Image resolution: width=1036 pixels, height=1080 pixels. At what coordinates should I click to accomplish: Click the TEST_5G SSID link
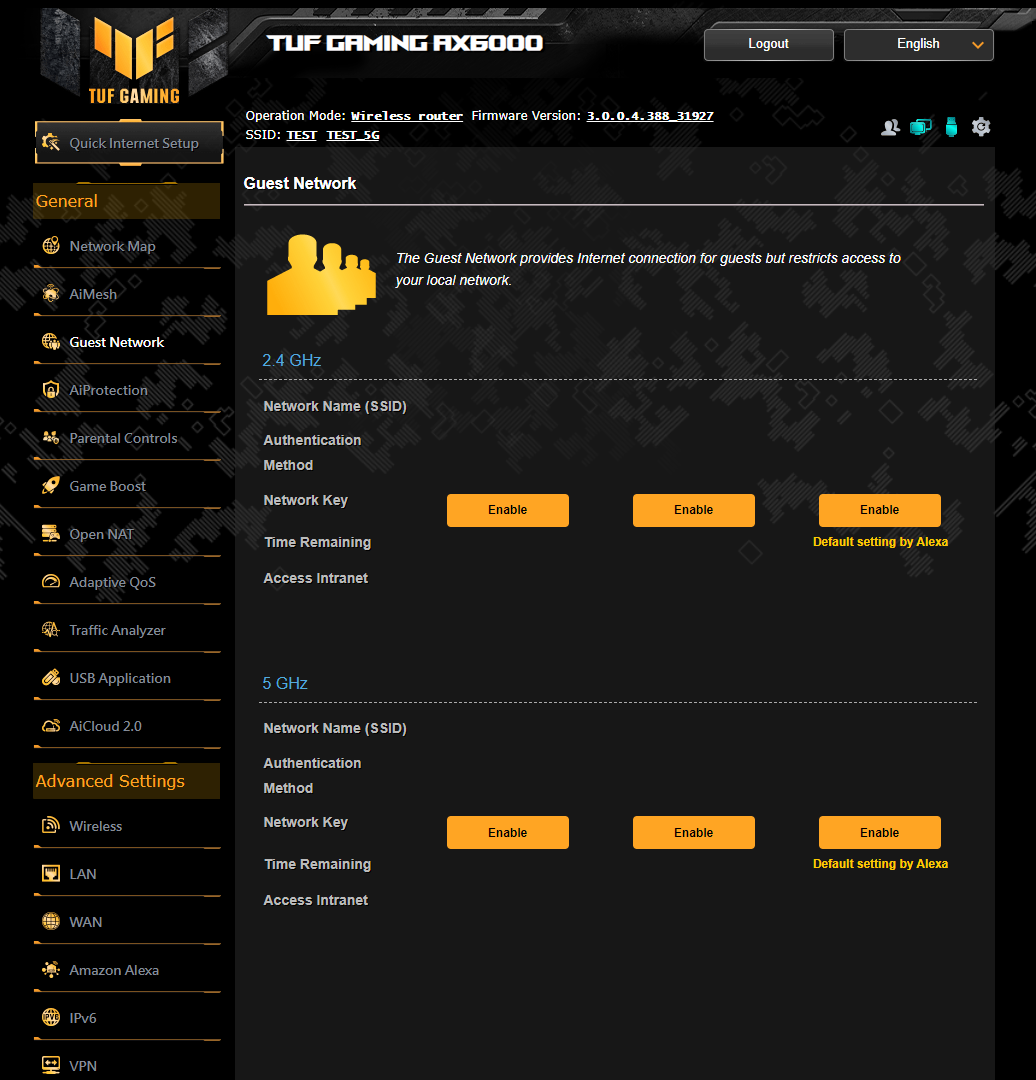[x=353, y=134]
